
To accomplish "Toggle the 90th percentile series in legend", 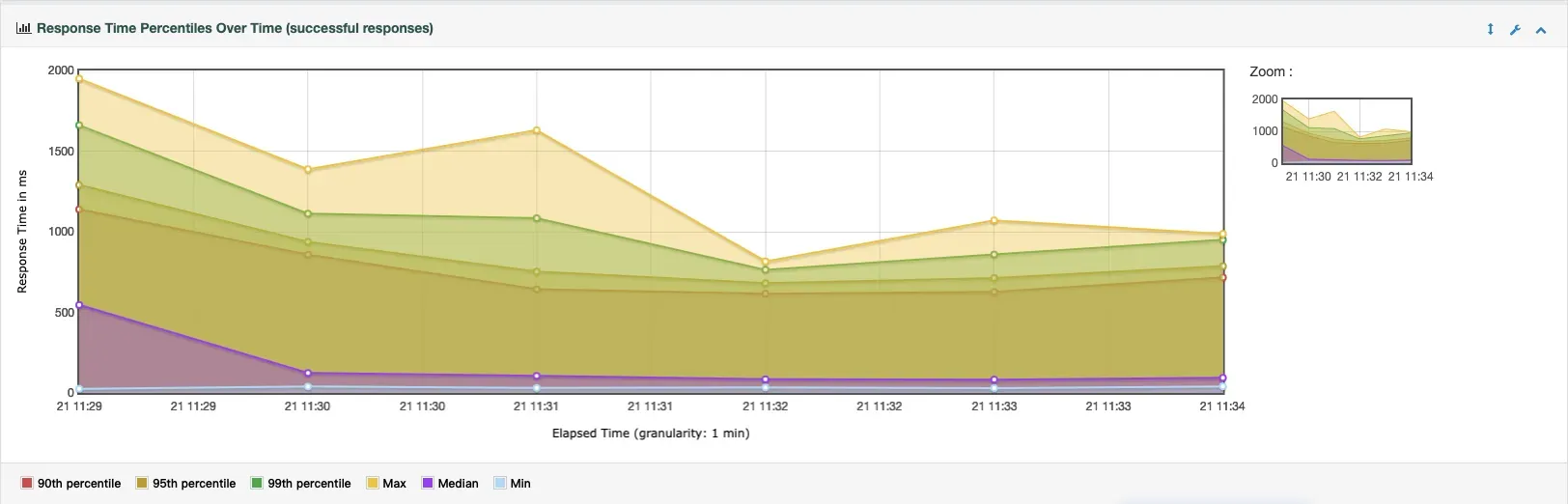I will (79, 484).
